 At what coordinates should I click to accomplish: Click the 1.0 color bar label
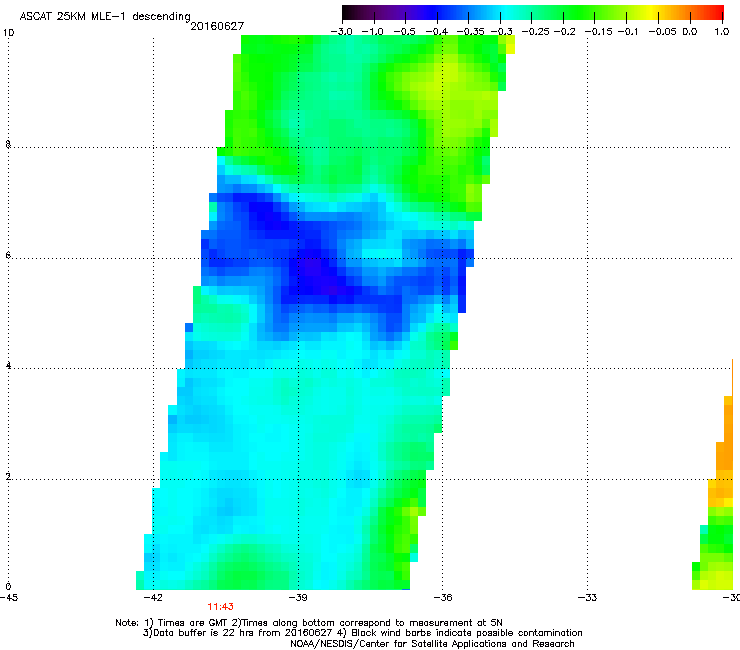pyautogui.click(x=722, y=32)
